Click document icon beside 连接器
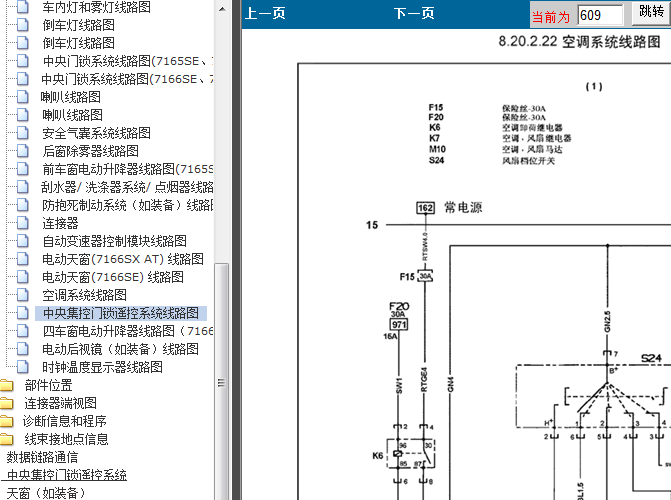This screenshot has width=671, height=500. pyautogui.click(x=23, y=223)
